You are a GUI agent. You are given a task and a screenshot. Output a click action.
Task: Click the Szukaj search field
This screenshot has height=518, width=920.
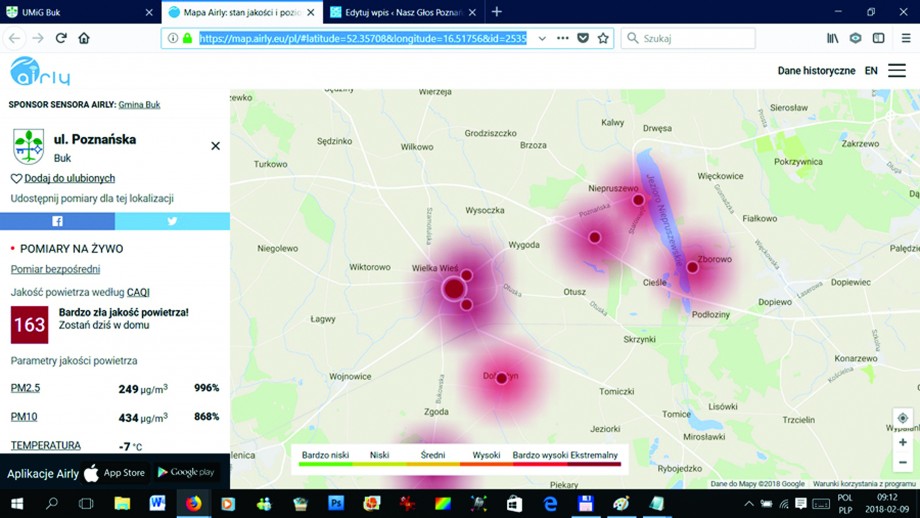click(688, 38)
